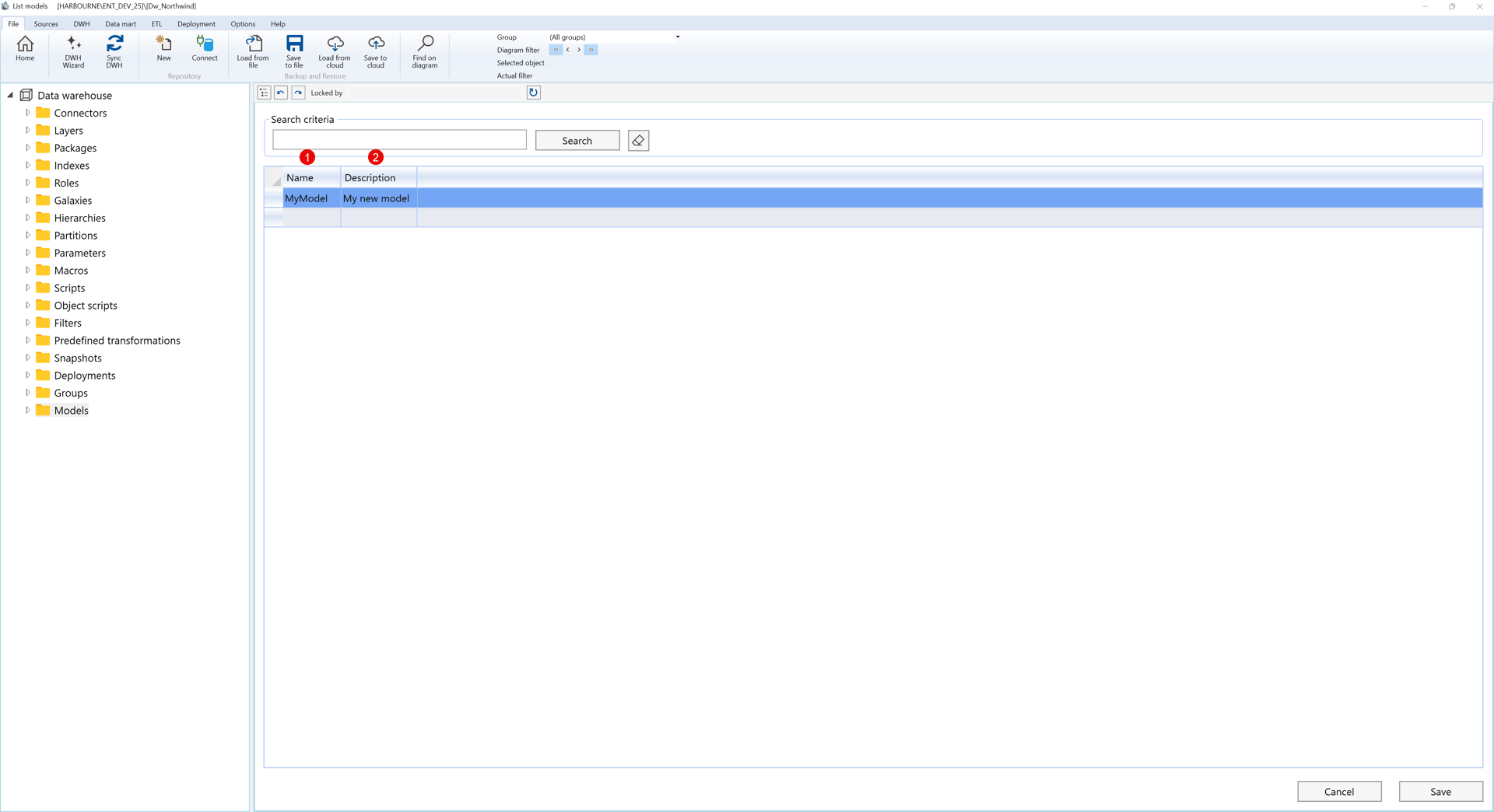Expand the Connectors folder
The height and width of the screenshot is (812, 1494).
point(28,112)
